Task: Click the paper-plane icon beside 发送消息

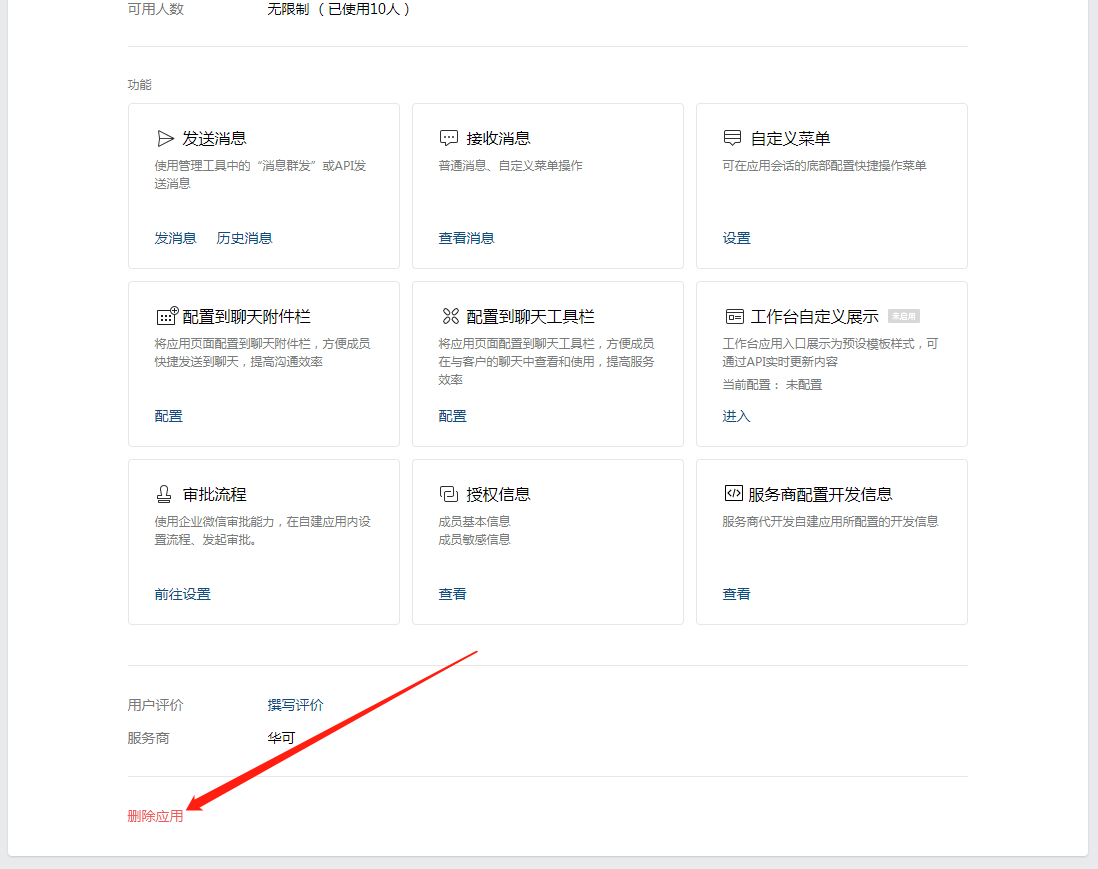Action: (166, 138)
